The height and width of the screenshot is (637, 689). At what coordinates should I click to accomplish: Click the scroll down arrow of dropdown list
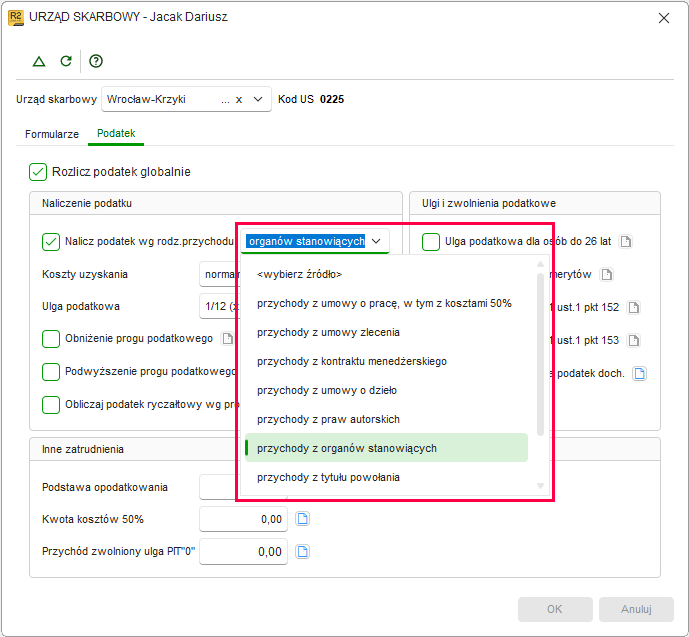(x=540, y=486)
